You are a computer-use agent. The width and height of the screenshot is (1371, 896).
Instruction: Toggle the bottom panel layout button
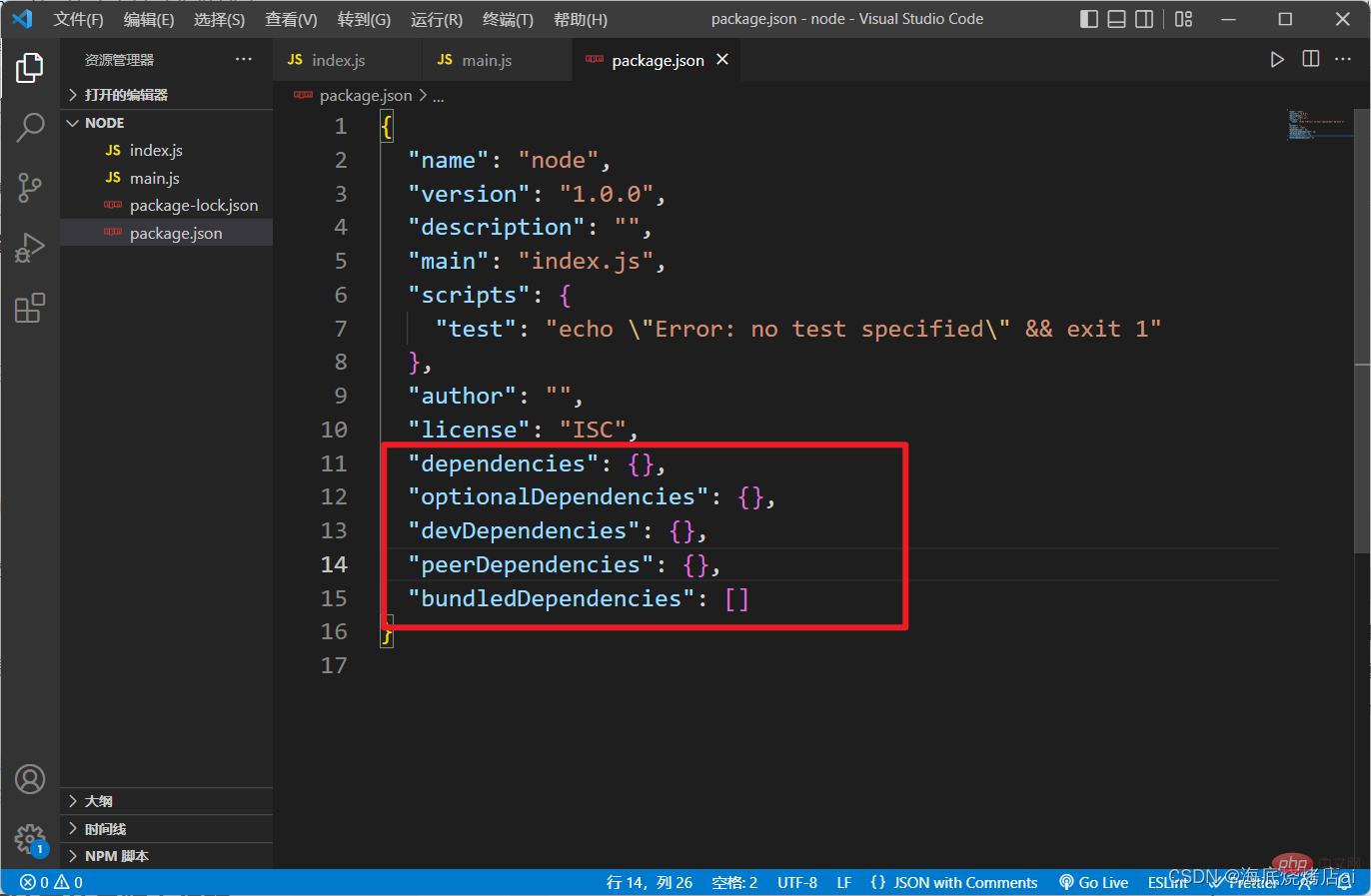pos(1117,19)
